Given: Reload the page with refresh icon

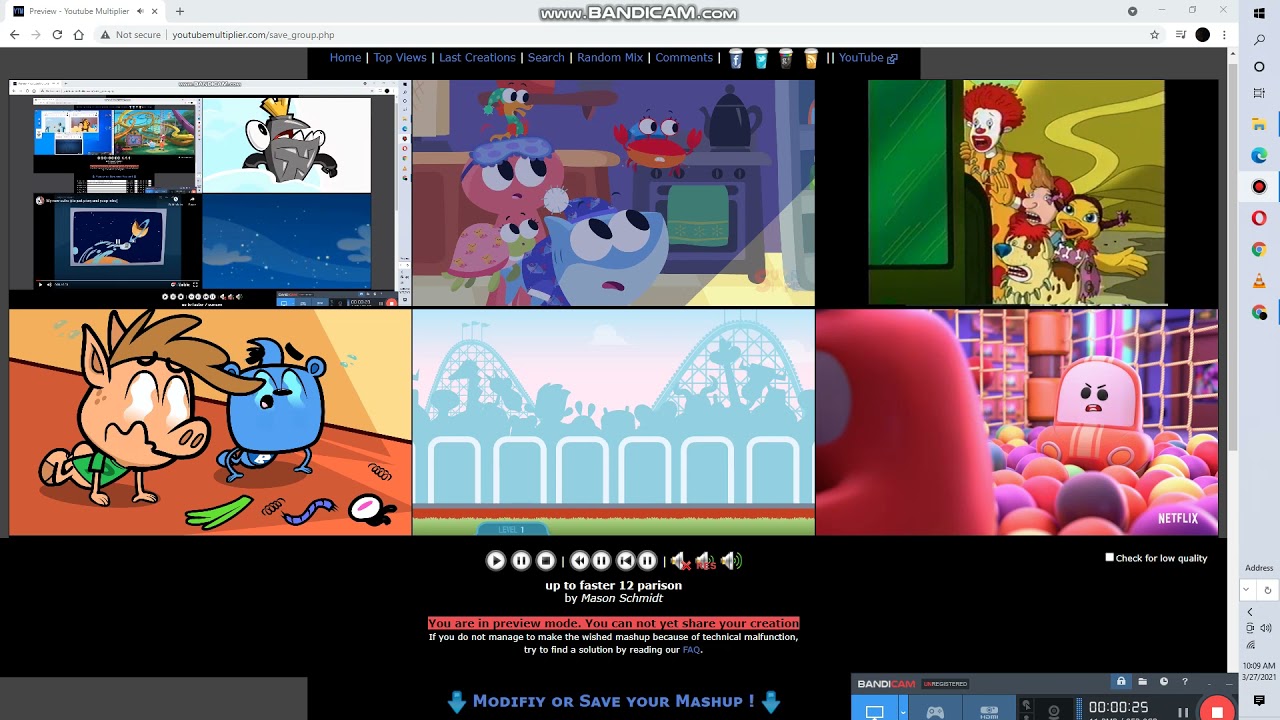Looking at the screenshot, I should [57, 35].
